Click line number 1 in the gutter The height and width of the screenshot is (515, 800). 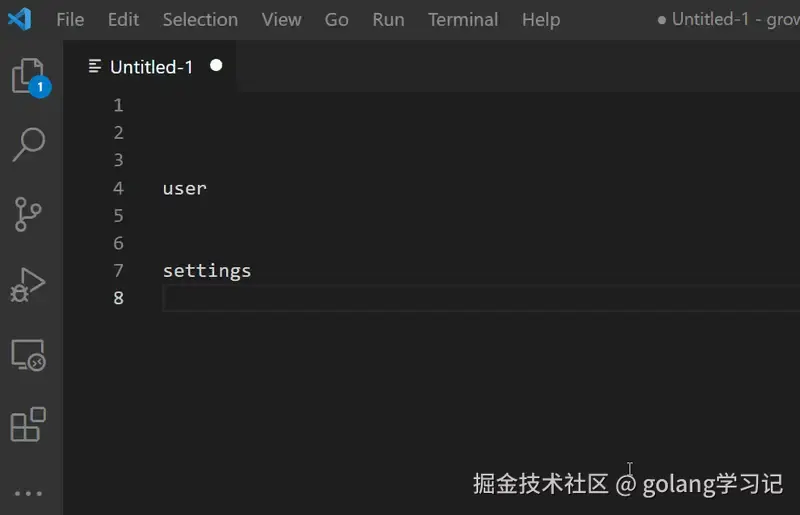[x=118, y=105]
